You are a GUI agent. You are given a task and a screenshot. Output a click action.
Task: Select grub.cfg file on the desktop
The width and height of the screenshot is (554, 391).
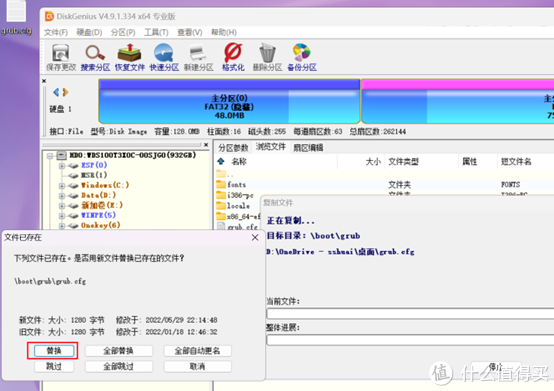click(16, 18)
